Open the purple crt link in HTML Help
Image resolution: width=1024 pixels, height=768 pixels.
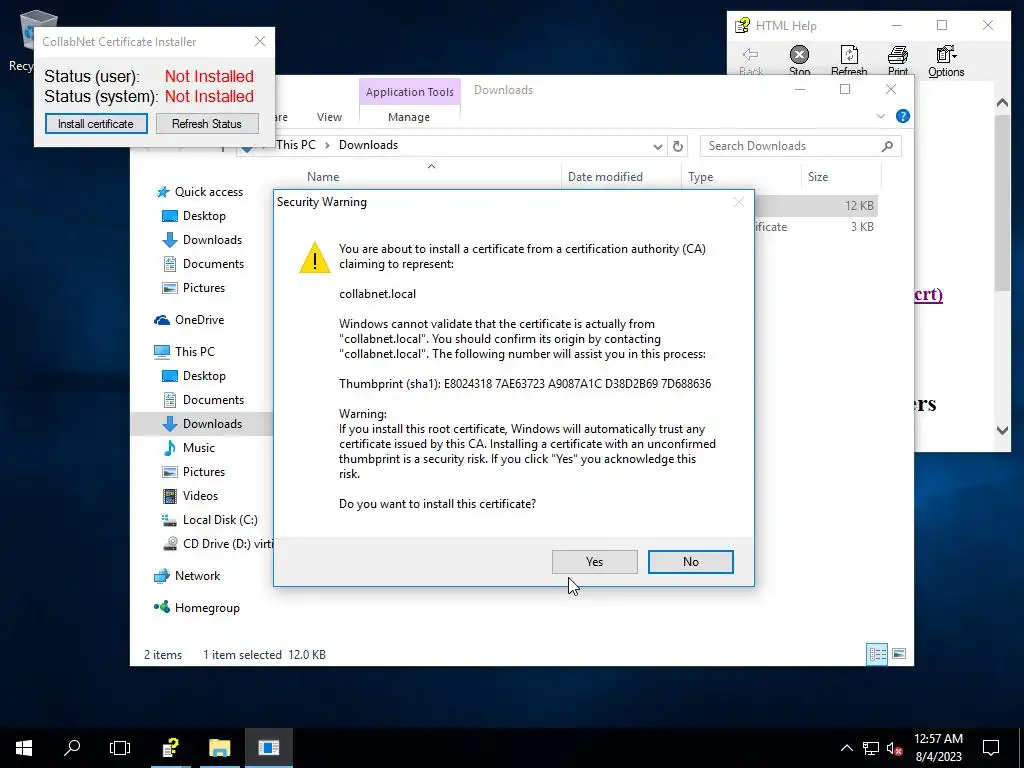(928, 295)
